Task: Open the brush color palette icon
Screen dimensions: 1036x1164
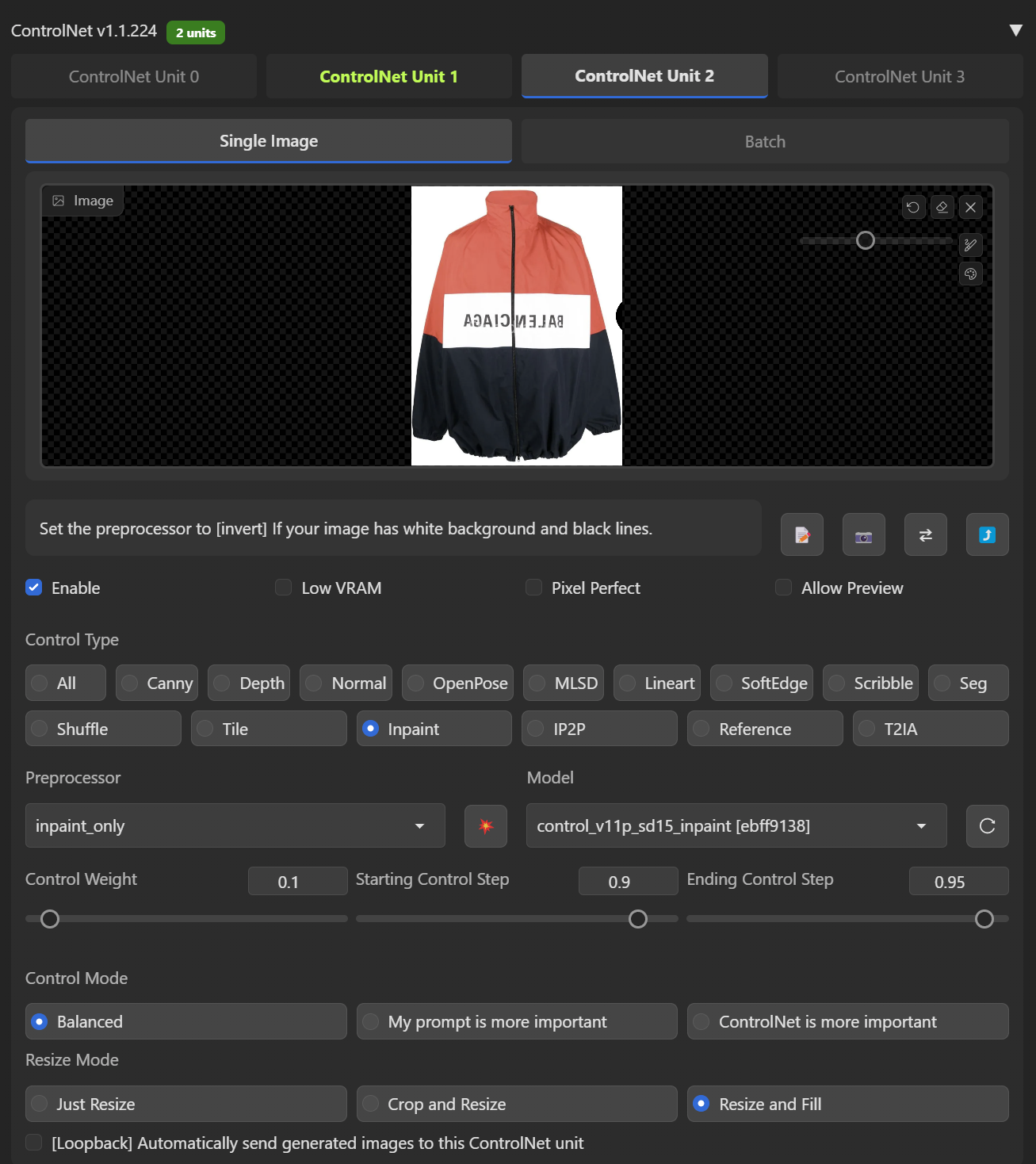Action: click(x=970, y=274)
